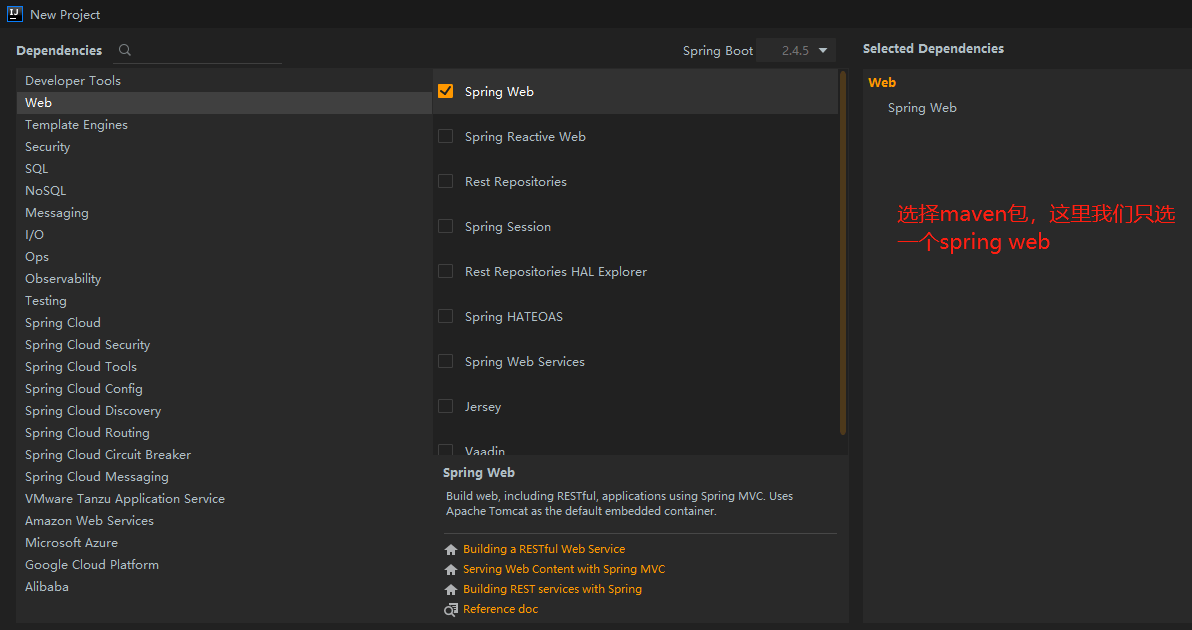Open Building a RESTful Web Service link
Viewport: 1192px width, 630px height.
pyautogui.click(x=544, y=549)
